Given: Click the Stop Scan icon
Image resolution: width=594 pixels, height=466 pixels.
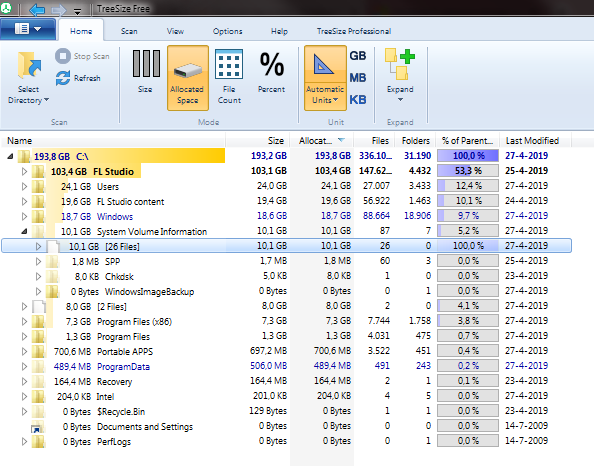Looking at the screenshot, I should (x=63, y=56).
